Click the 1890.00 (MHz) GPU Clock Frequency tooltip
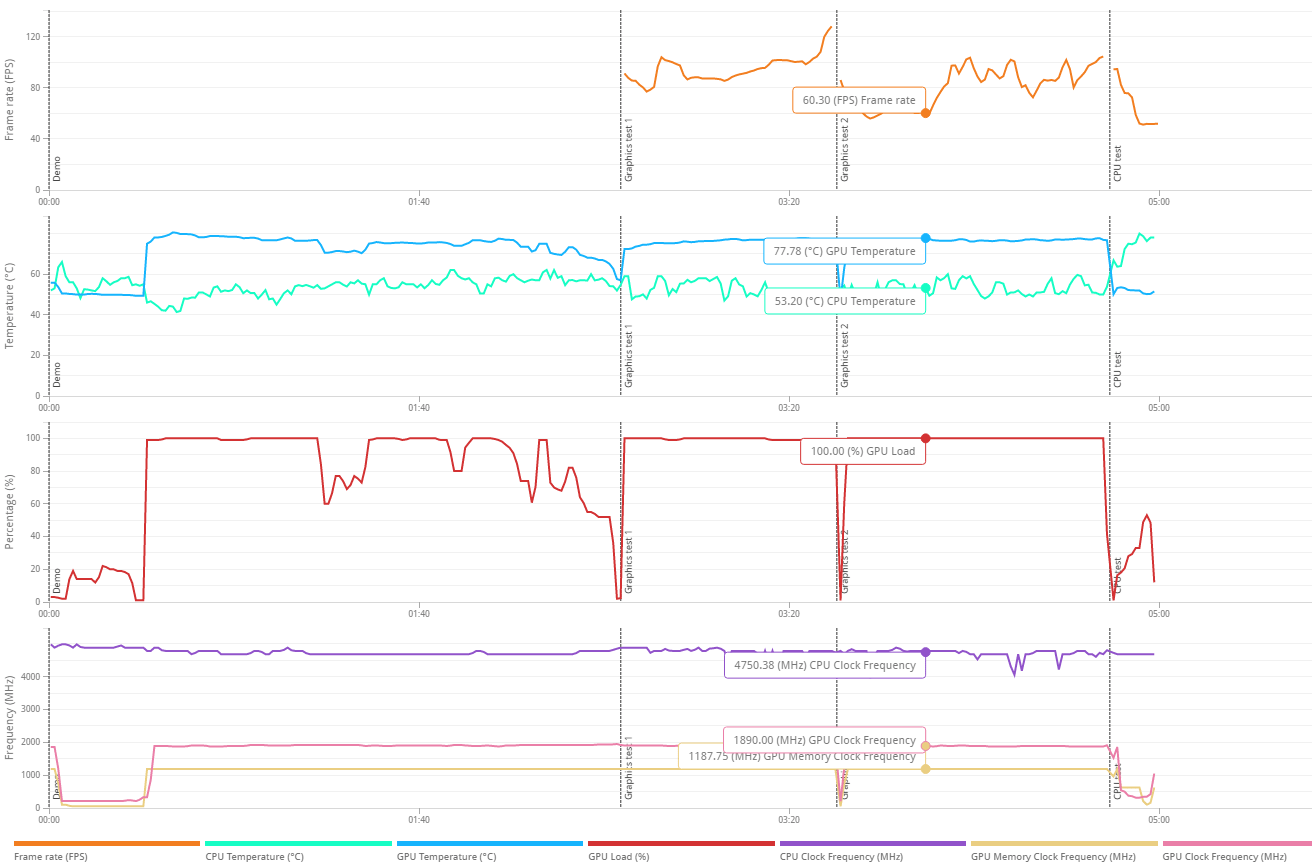The image size is (1312, 868). [824, 740]
